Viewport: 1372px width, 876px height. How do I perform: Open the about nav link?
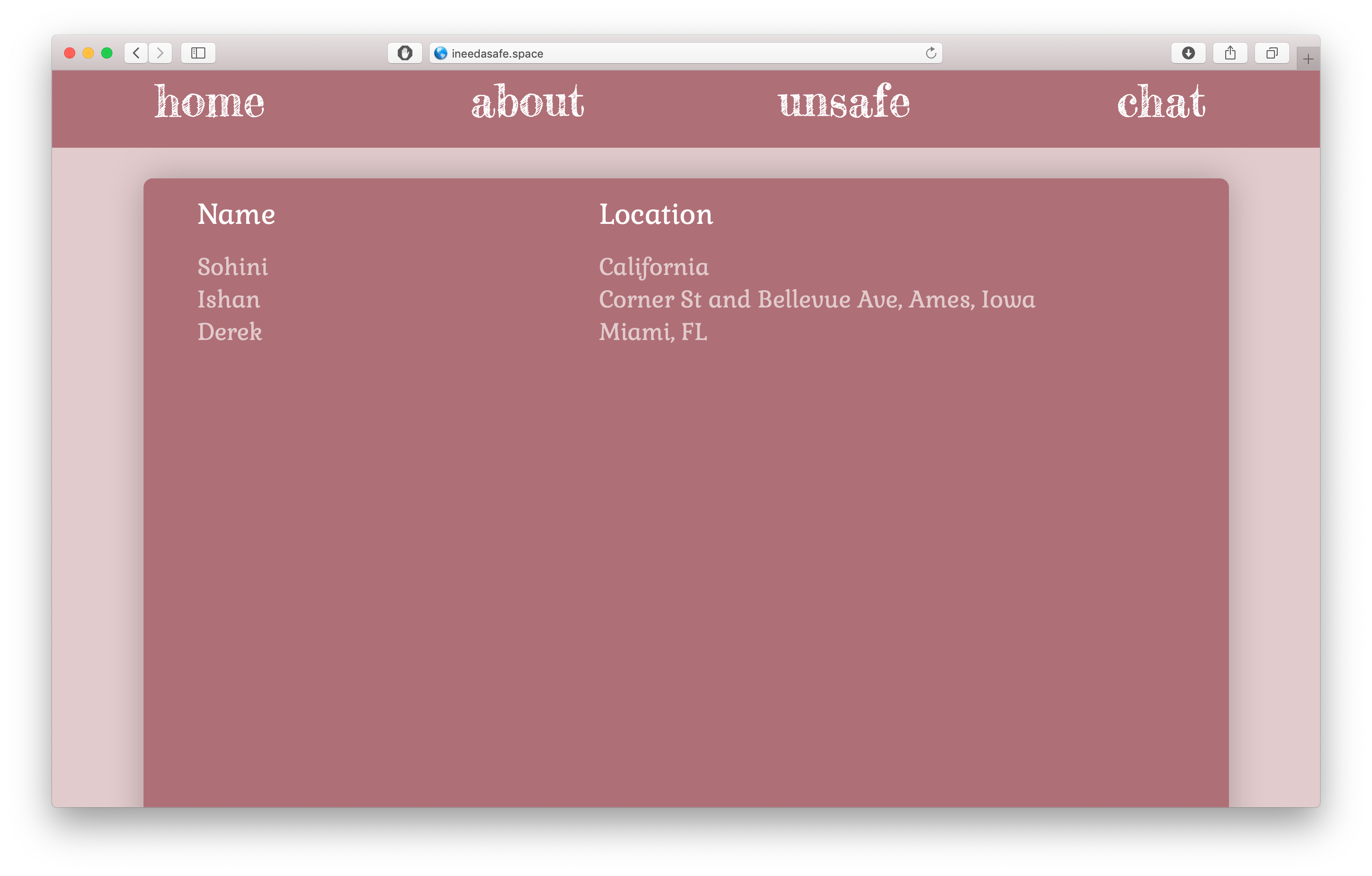click(528, 103)
